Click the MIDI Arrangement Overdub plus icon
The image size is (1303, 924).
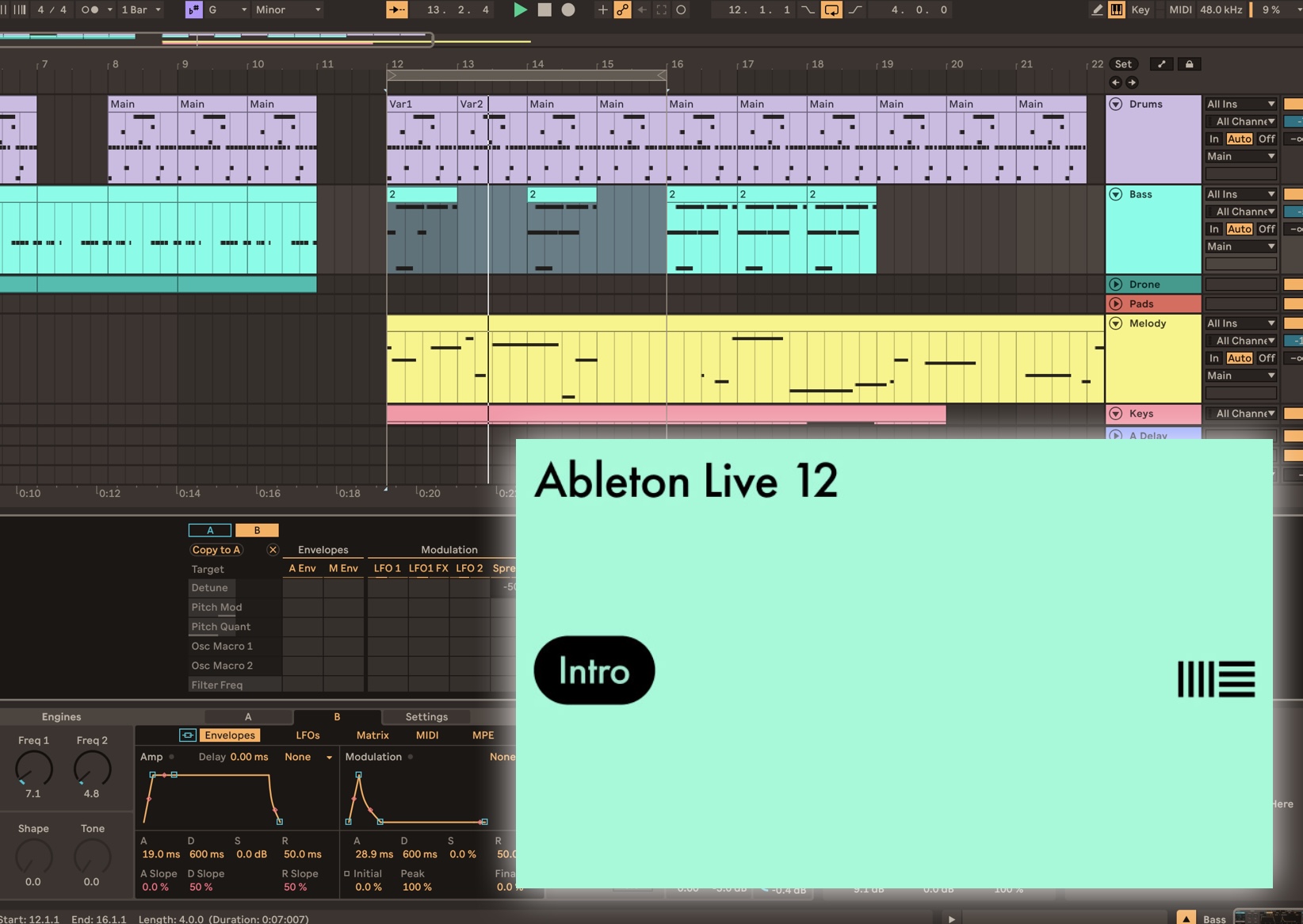tap(602, 10)
